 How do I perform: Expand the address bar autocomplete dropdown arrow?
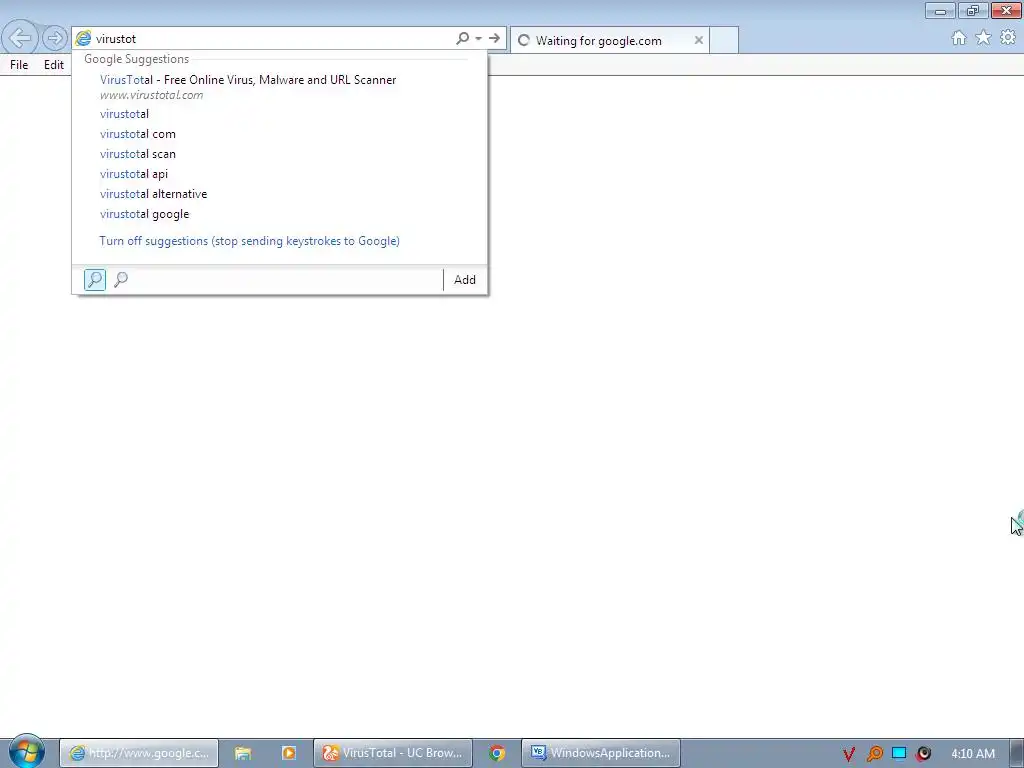click(479, 39)
